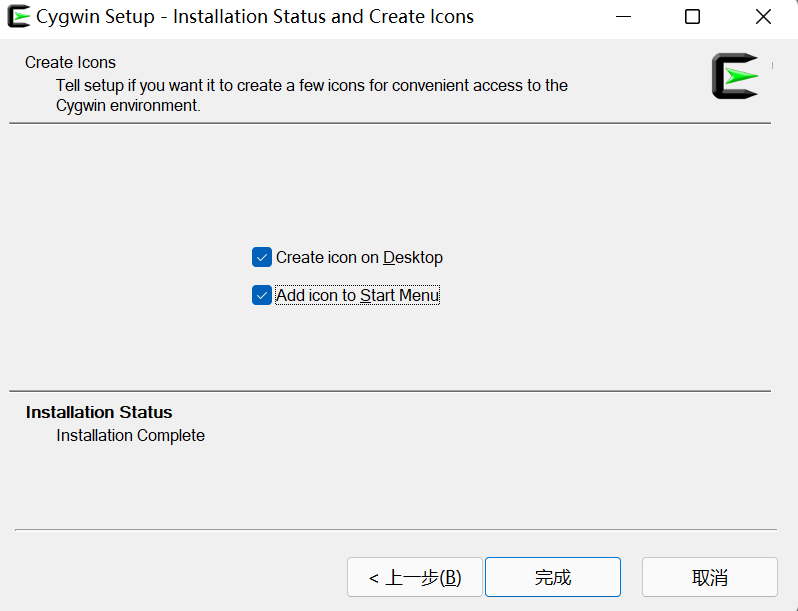Uncheck the Create icon on Desktop checkbox

(262, 258)
